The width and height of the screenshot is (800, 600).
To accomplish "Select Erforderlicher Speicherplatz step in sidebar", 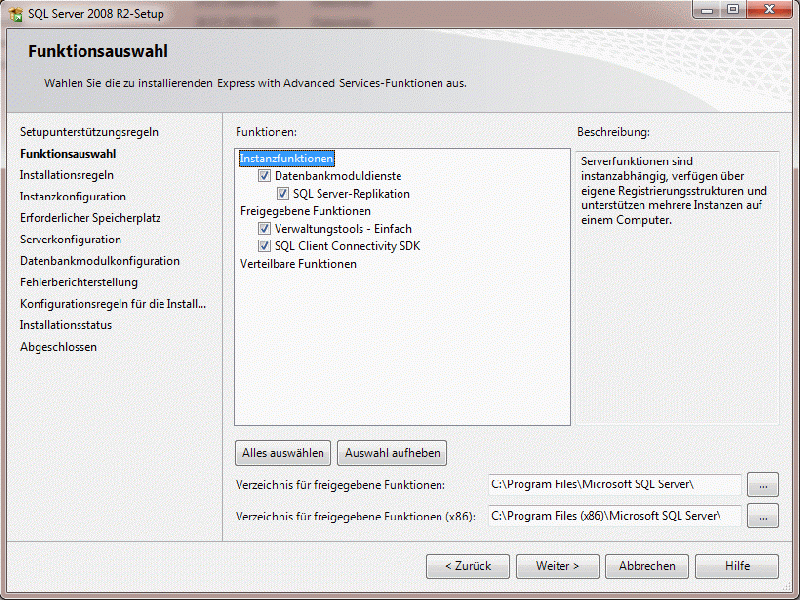I will [x=90, y=218].
